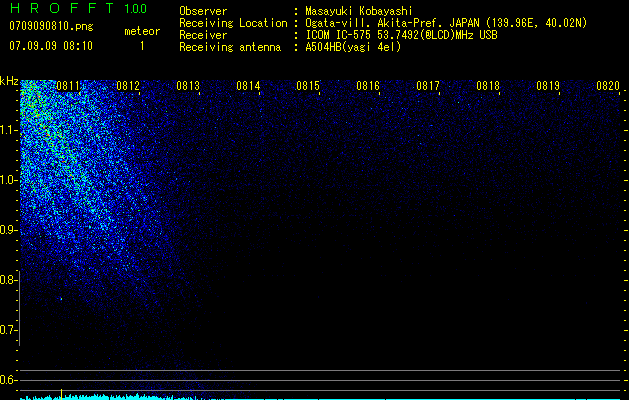Click the 0817 time marker

[428, 86]
